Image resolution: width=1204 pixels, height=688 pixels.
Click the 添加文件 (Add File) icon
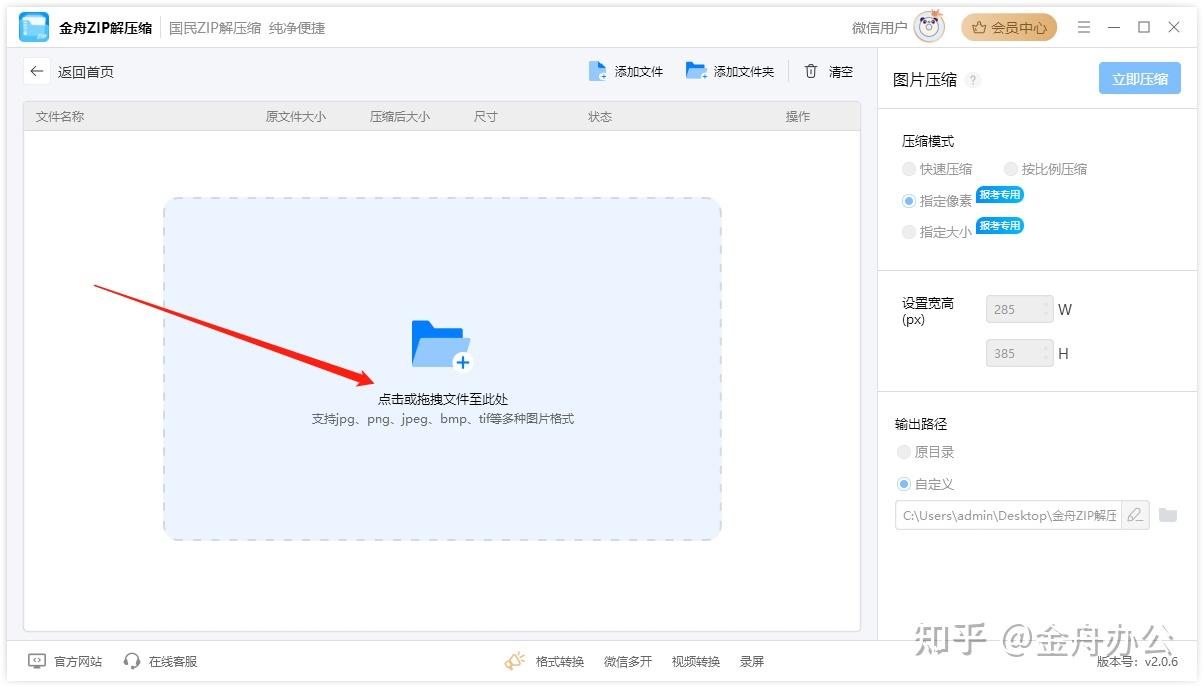tap(598, 71)
